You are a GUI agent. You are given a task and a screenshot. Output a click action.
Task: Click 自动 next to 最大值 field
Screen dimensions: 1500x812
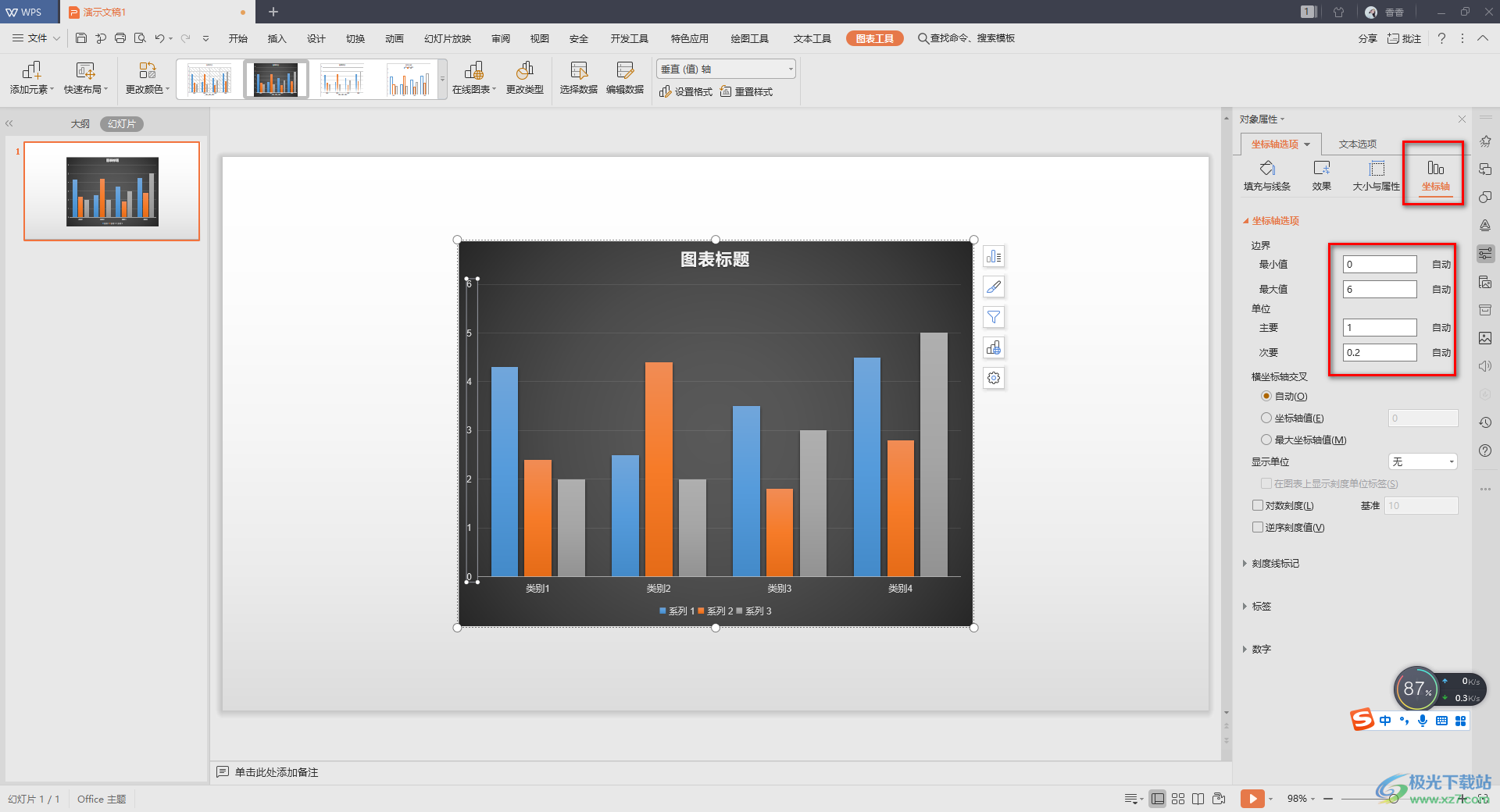[1441, 290]
